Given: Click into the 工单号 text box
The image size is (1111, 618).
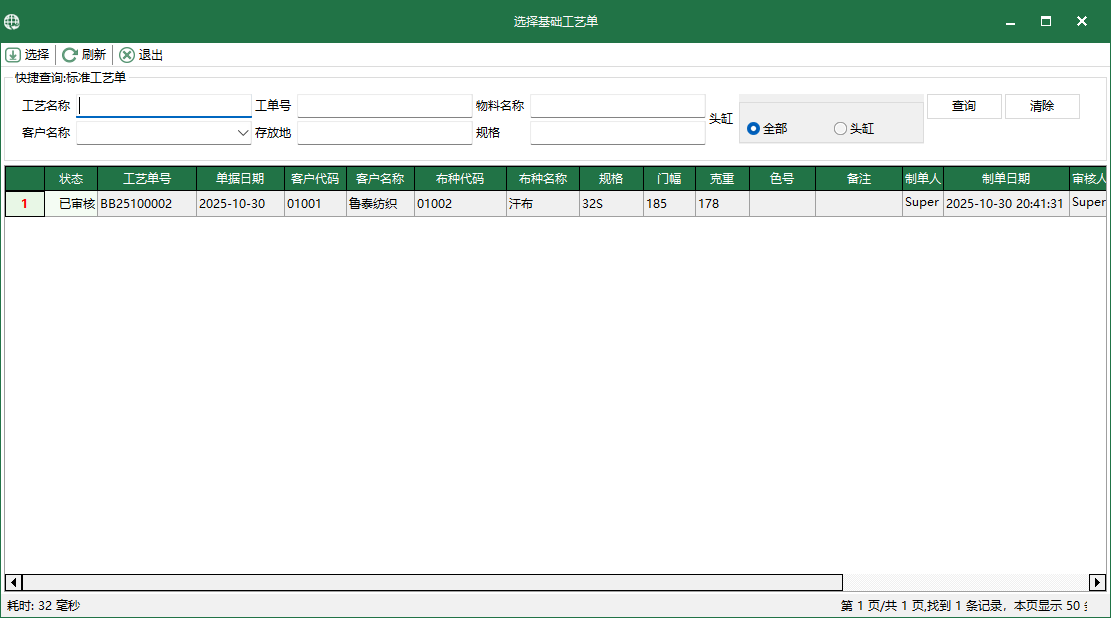Looking at the screenshot, I should click(x=384, y=106).
